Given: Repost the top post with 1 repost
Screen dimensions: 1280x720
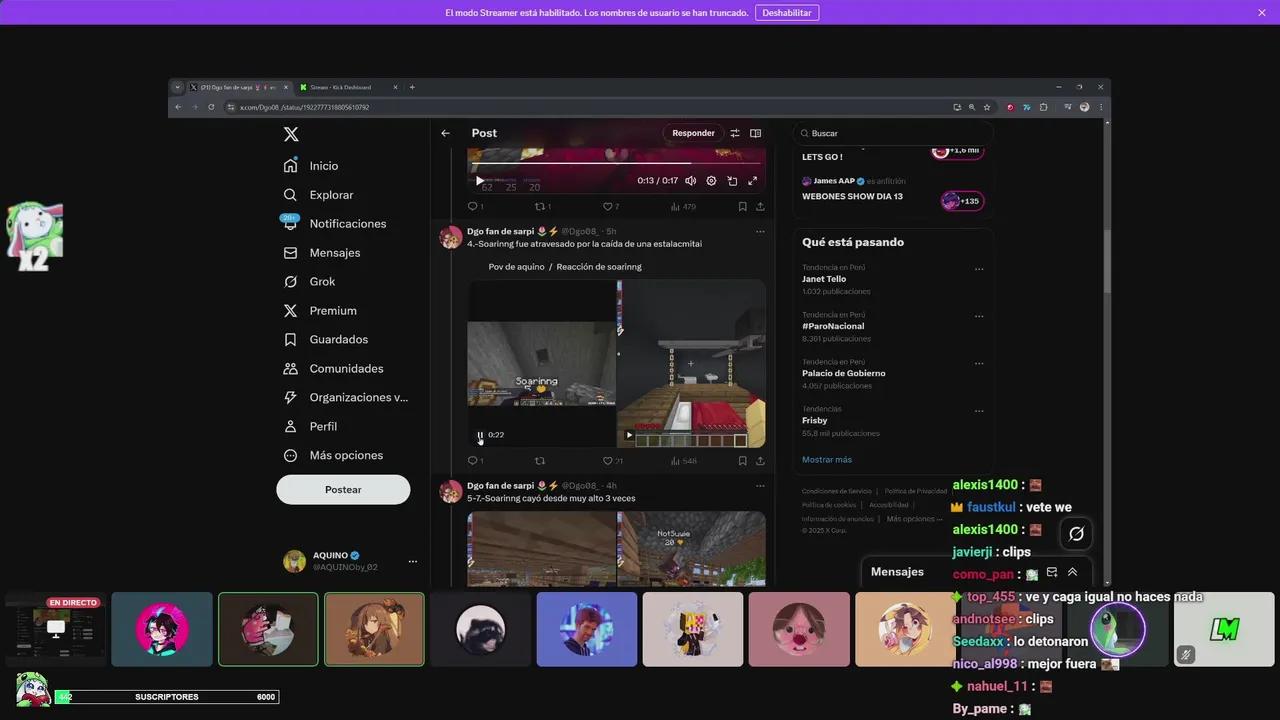Looking at the screenshot, I should click(x=543, y=207).
